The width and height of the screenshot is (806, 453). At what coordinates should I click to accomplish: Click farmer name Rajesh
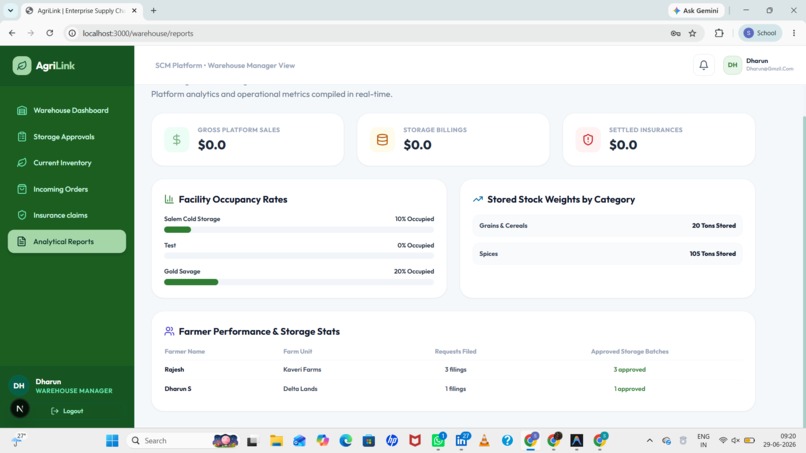tap(174, 369)
